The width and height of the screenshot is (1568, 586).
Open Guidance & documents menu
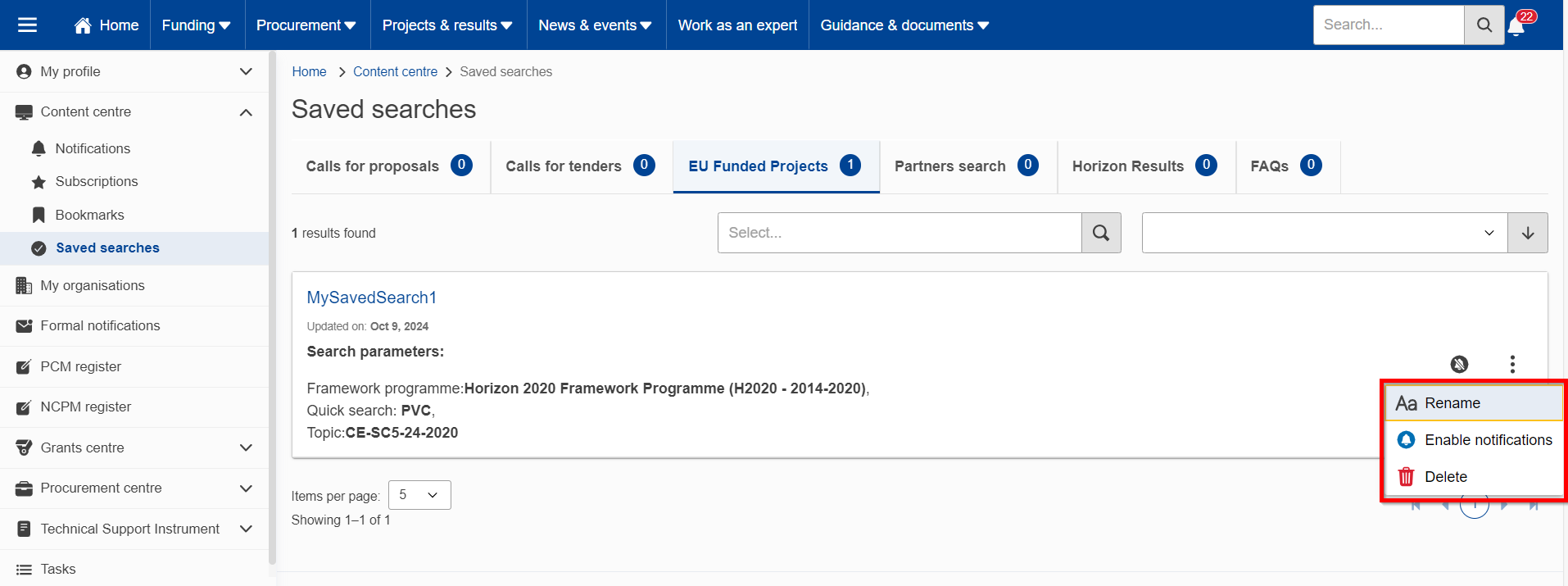pos(904,25)
